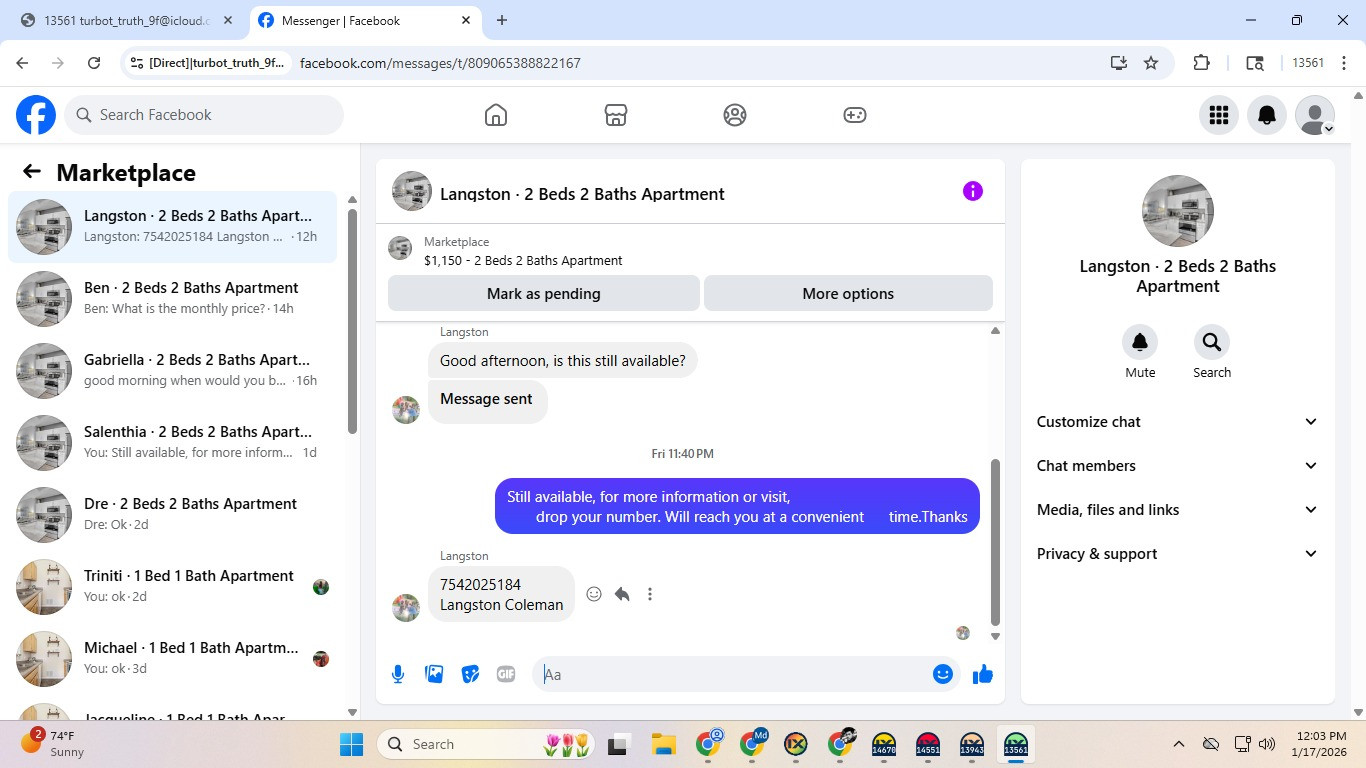Screen dimensions: 1366x768
Task: Open Triniti's 1 Bed 1 Bath conversation
Action: tap(172, 586)
